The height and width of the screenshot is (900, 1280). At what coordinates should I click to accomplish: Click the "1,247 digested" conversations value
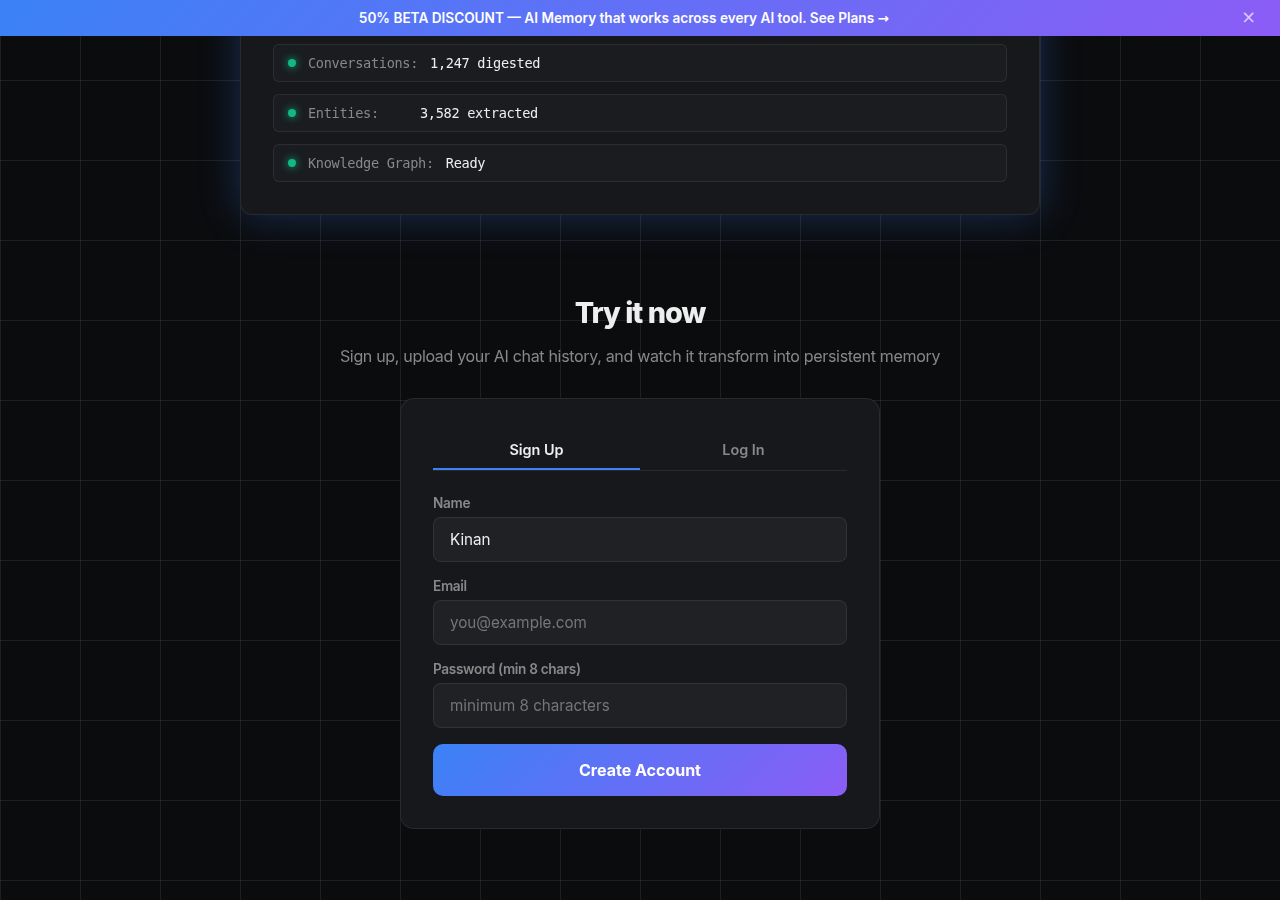(x=485, y=63)
